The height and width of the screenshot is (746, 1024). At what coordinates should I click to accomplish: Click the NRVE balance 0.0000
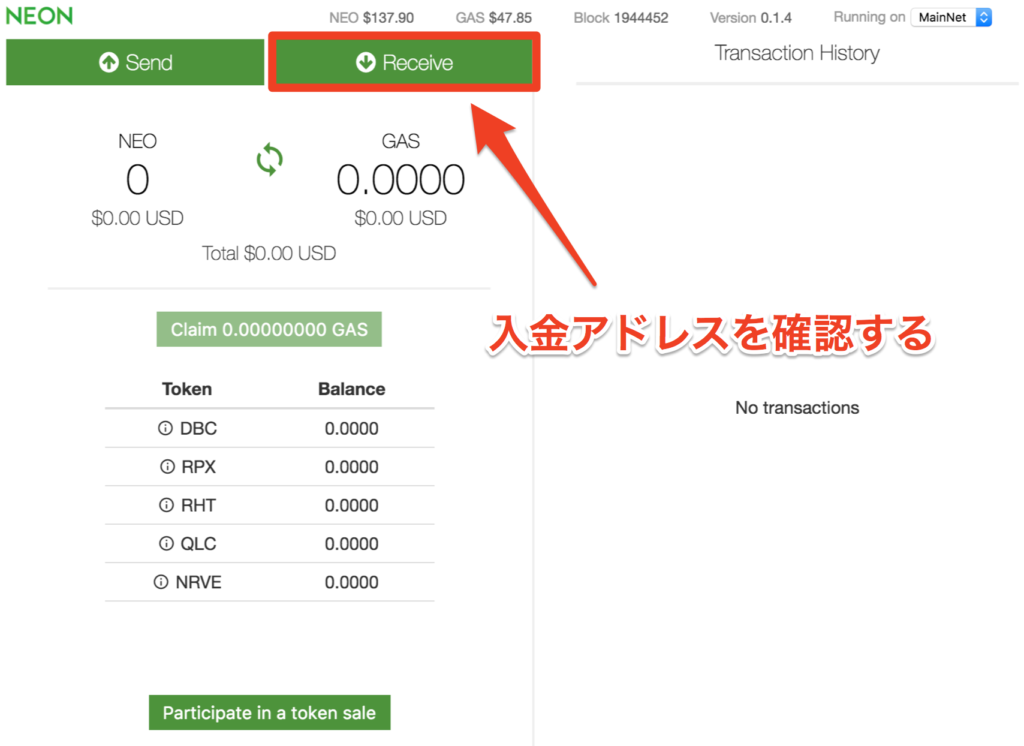[x=351, y=583]
